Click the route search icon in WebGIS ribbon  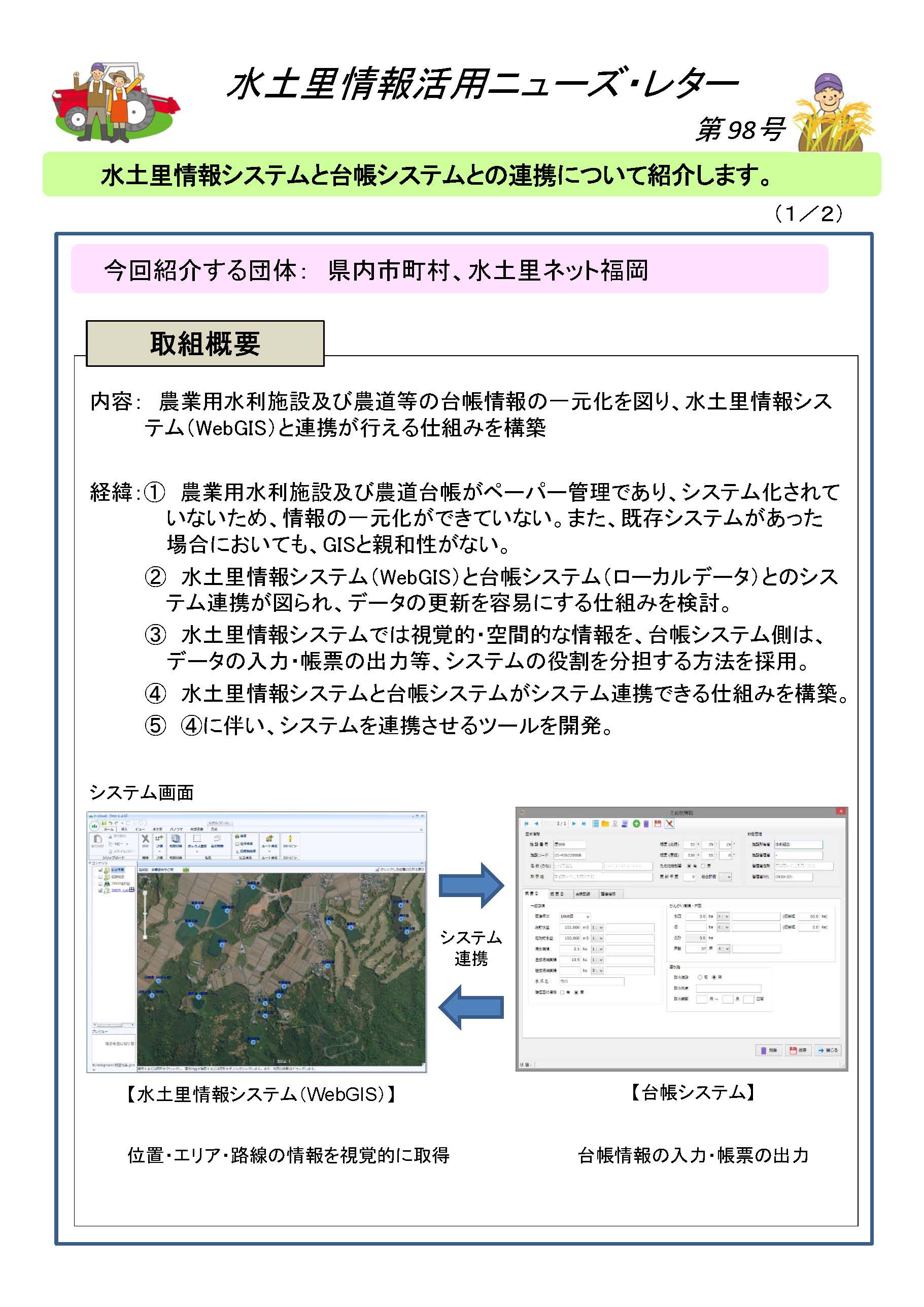269,839
